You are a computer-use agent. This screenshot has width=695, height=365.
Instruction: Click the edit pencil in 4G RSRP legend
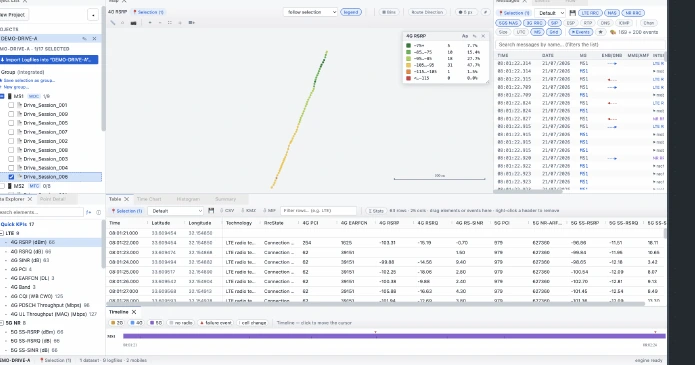(x=474, y=36)
